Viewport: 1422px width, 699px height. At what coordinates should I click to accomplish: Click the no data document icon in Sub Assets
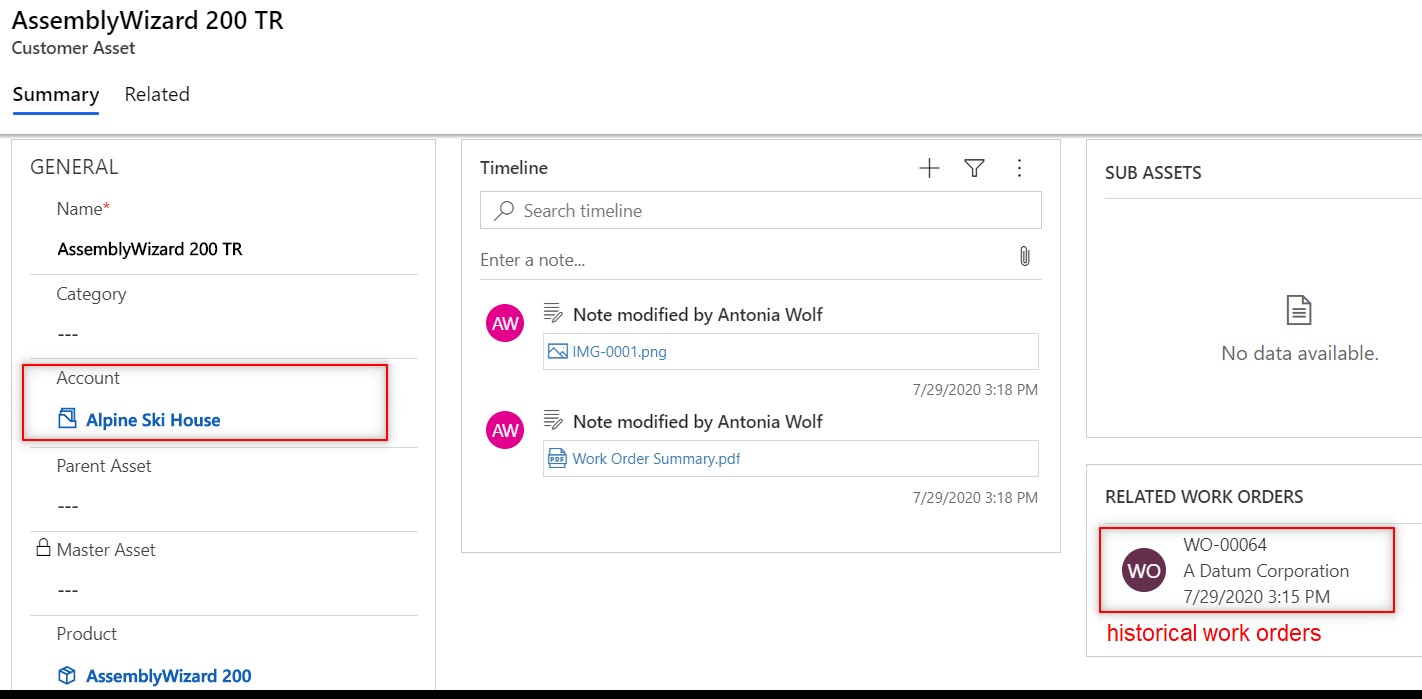tap(1299, 311)
